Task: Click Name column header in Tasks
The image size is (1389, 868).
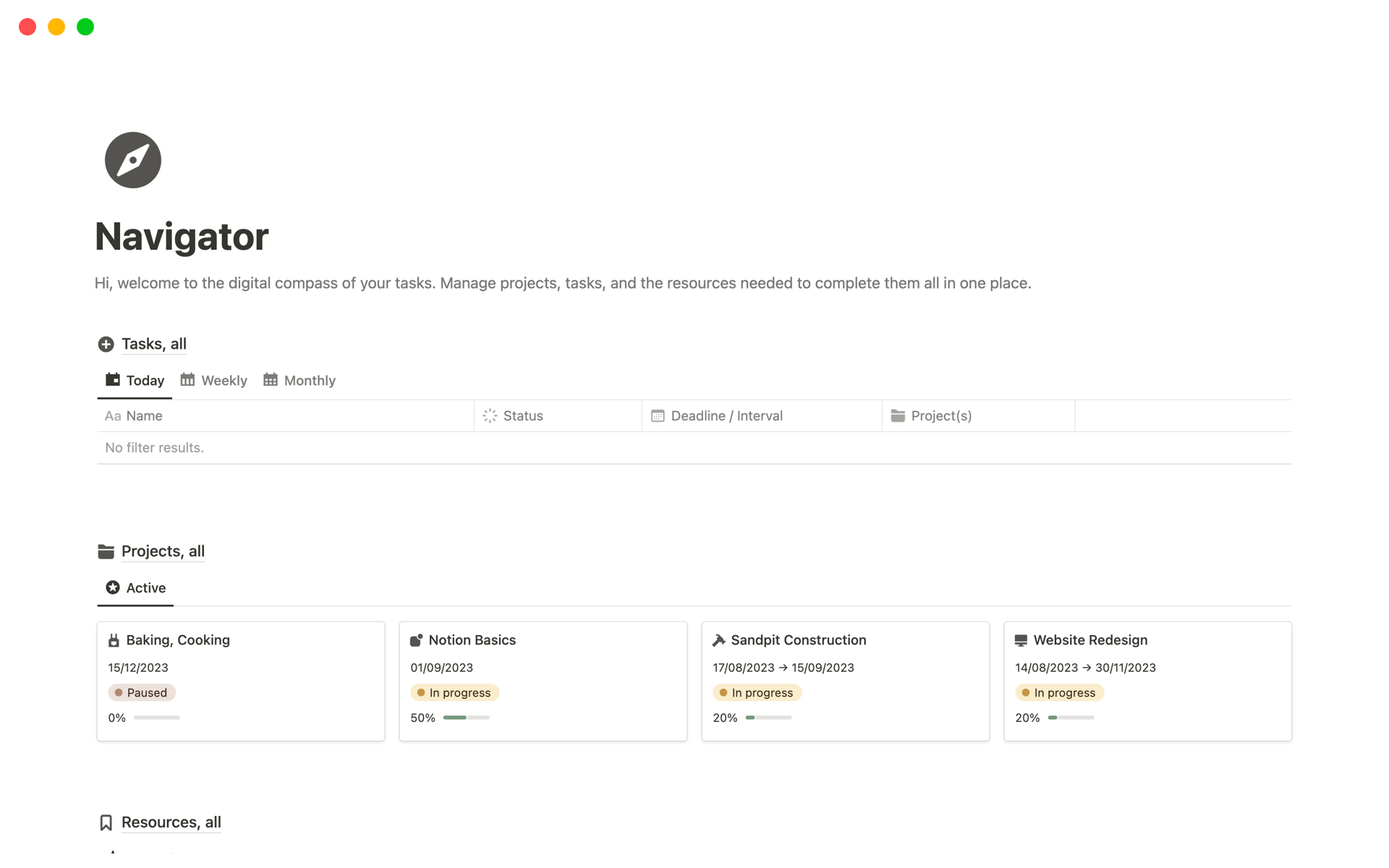Action: point(144,415)
